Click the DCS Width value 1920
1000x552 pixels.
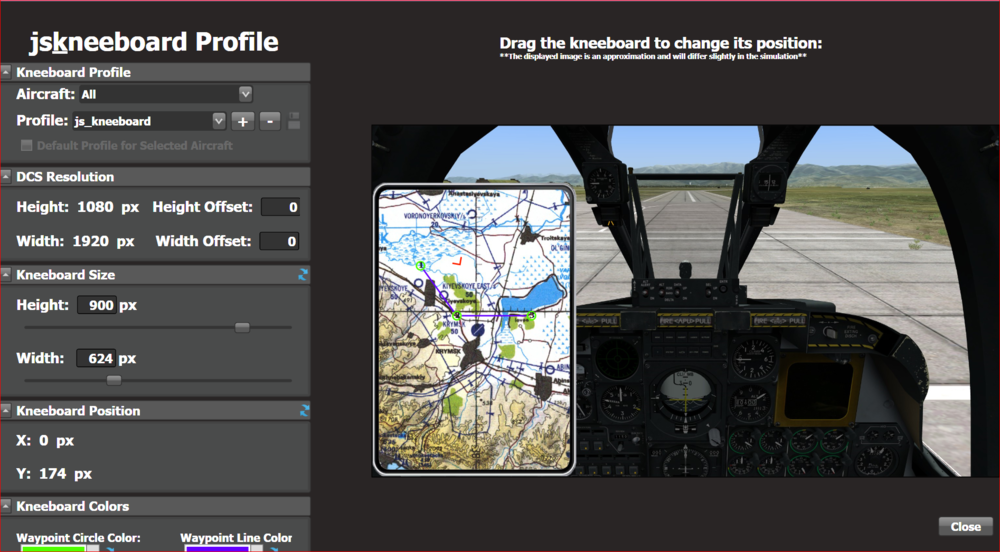coord(91,241)
